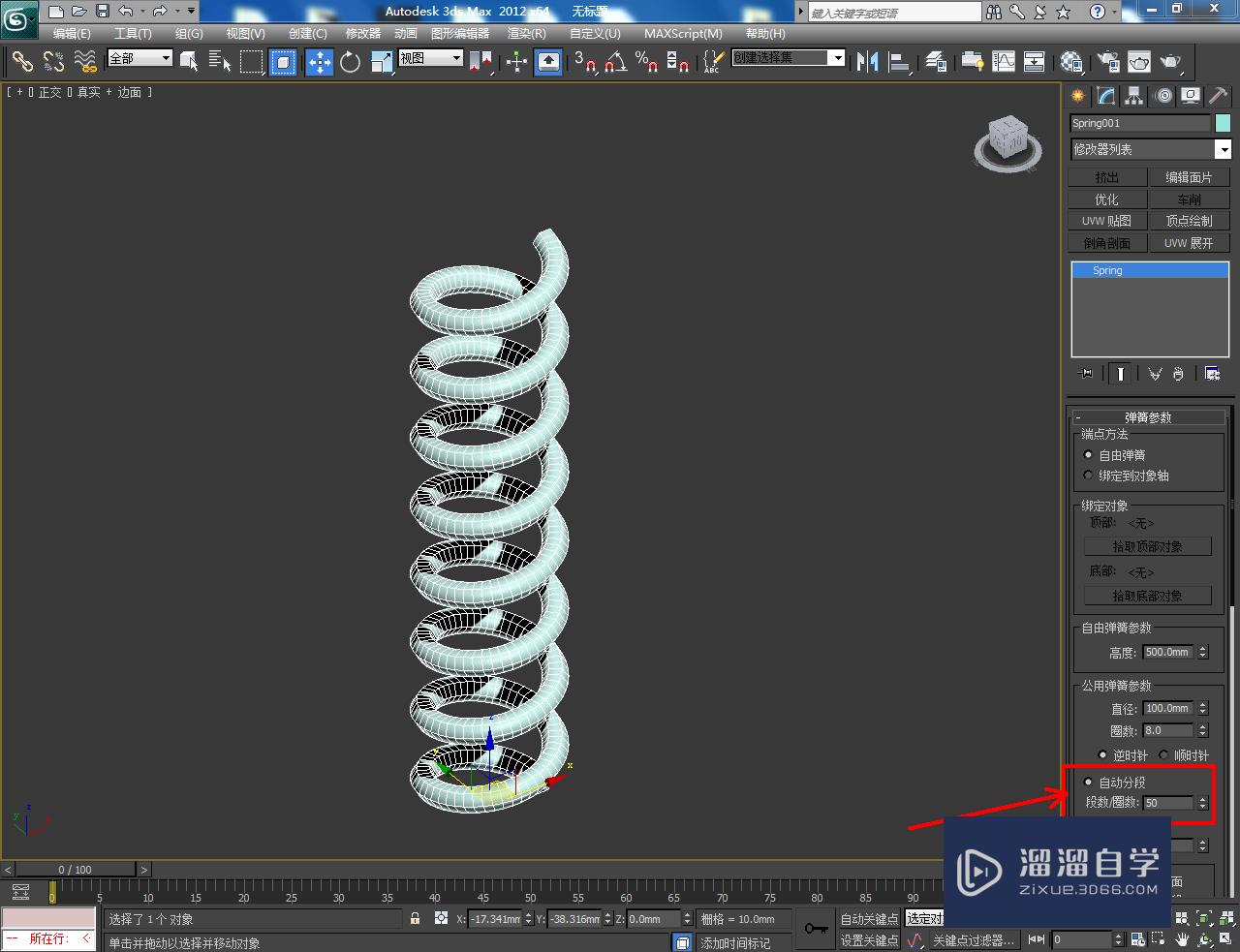1240x952 pixels.
Task: Toggle the Window/Crossing selection icon
Action: point(283,62)
